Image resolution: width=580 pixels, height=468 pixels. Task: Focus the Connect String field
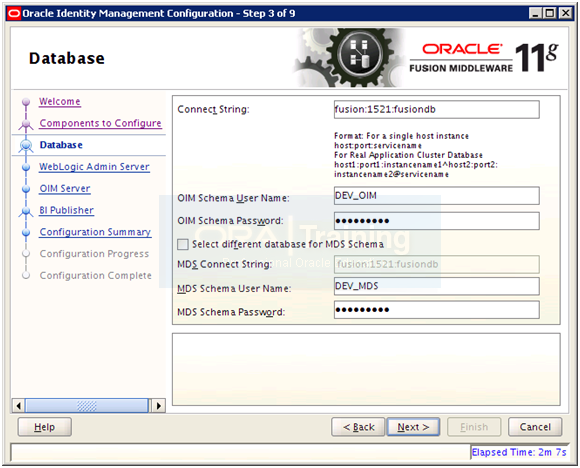tap(436, 110)
